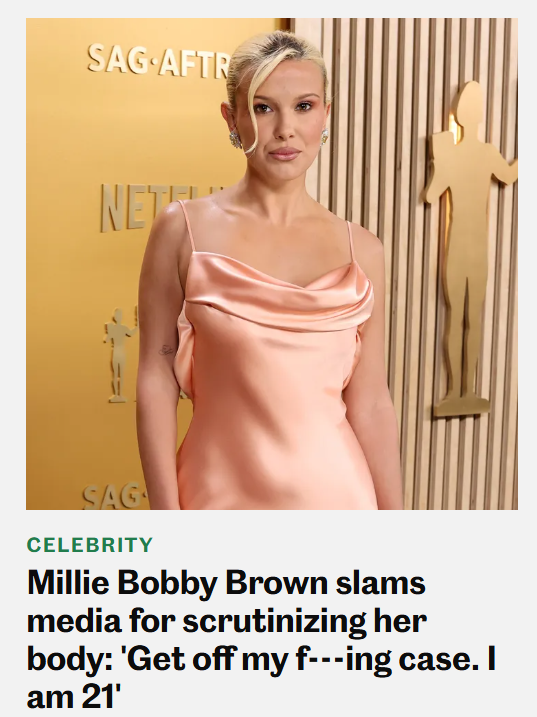The image size is (537, 717).
Task: Click the word "scrutinizing" in the headline
Action: tap(274, 621)
